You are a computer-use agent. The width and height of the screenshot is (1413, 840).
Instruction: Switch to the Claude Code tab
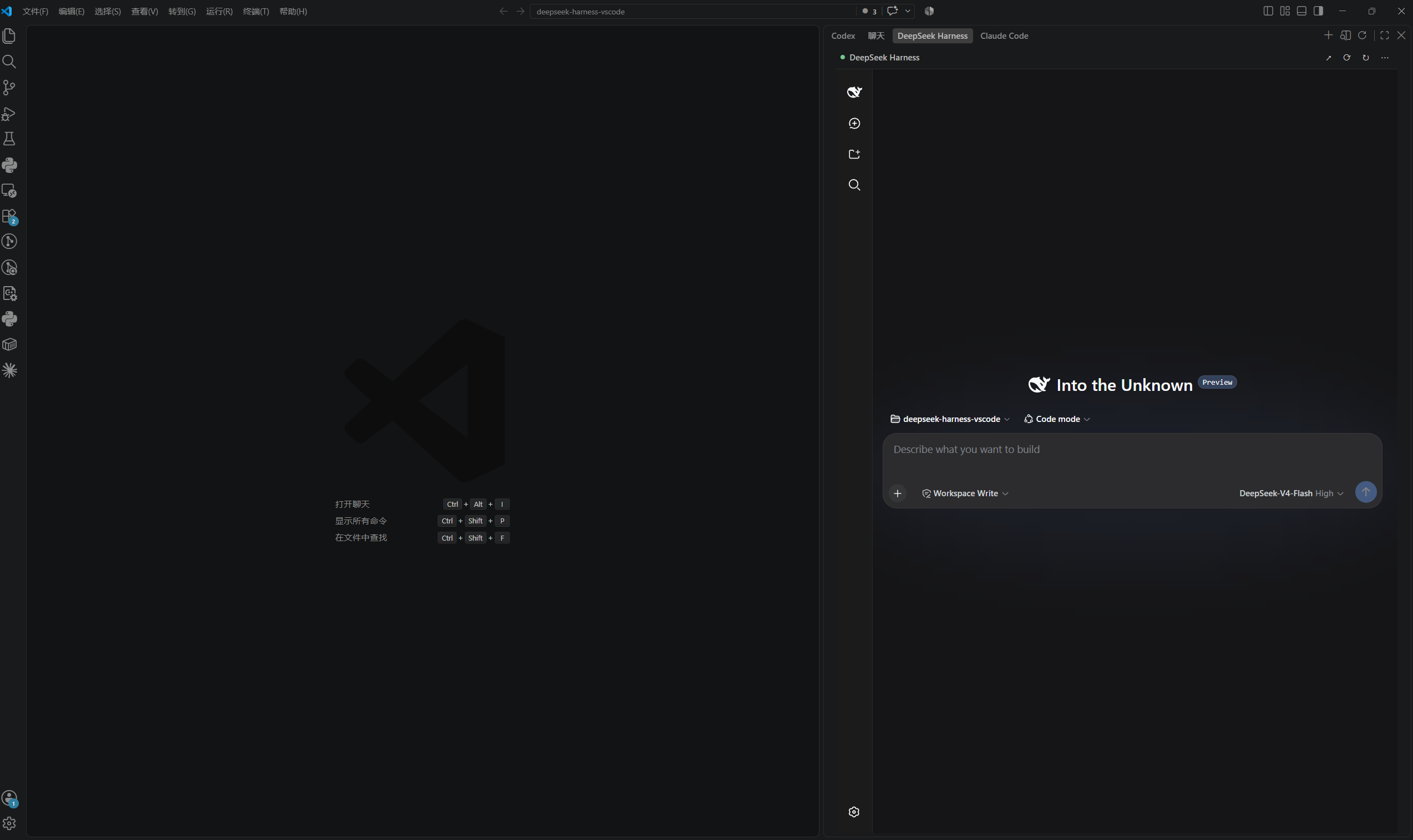pyautogui.click(x=1004, y=35)
